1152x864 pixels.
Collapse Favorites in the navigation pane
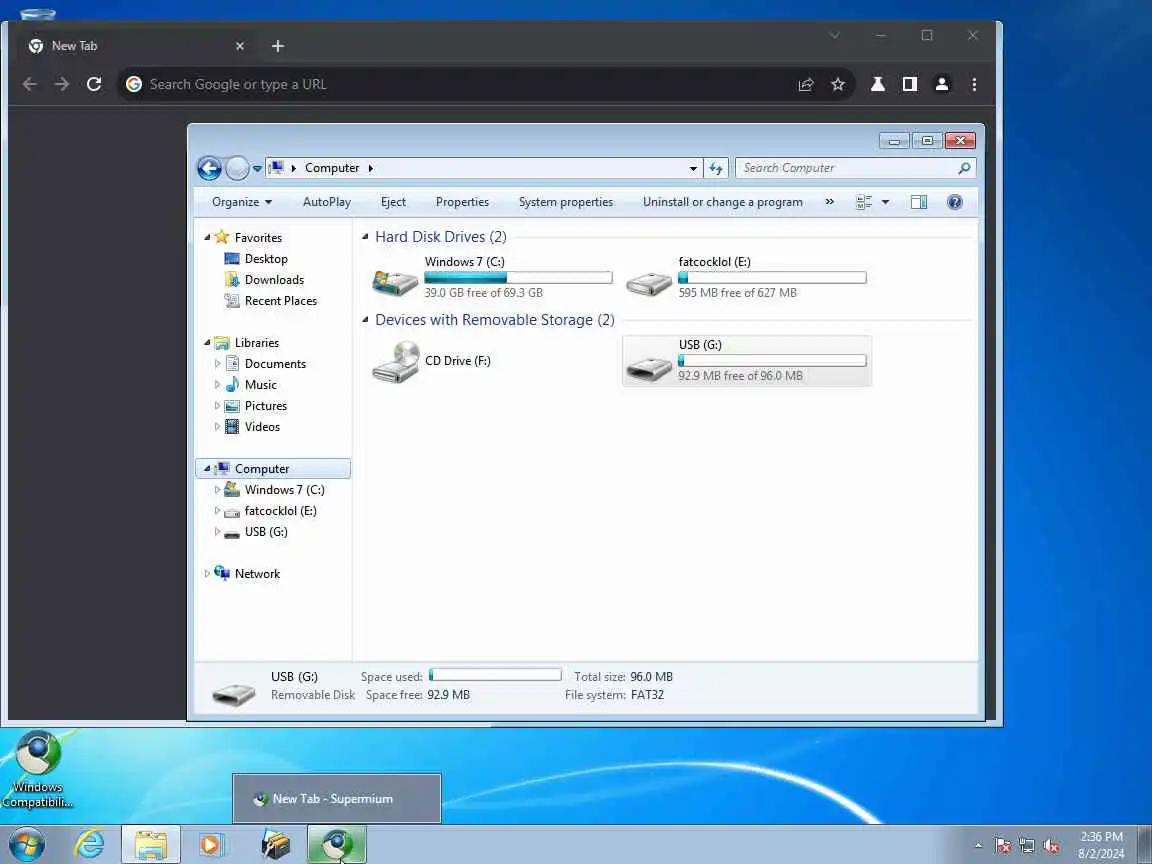(x=207, y=237)
